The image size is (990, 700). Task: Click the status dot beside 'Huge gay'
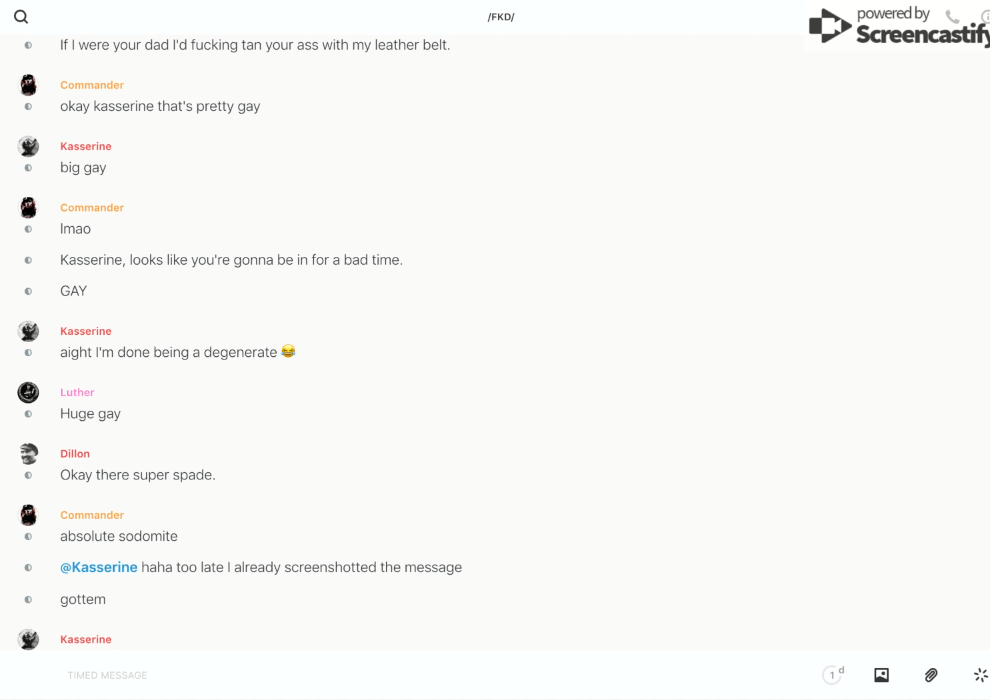pyautogui.click(x=28, y=414)
